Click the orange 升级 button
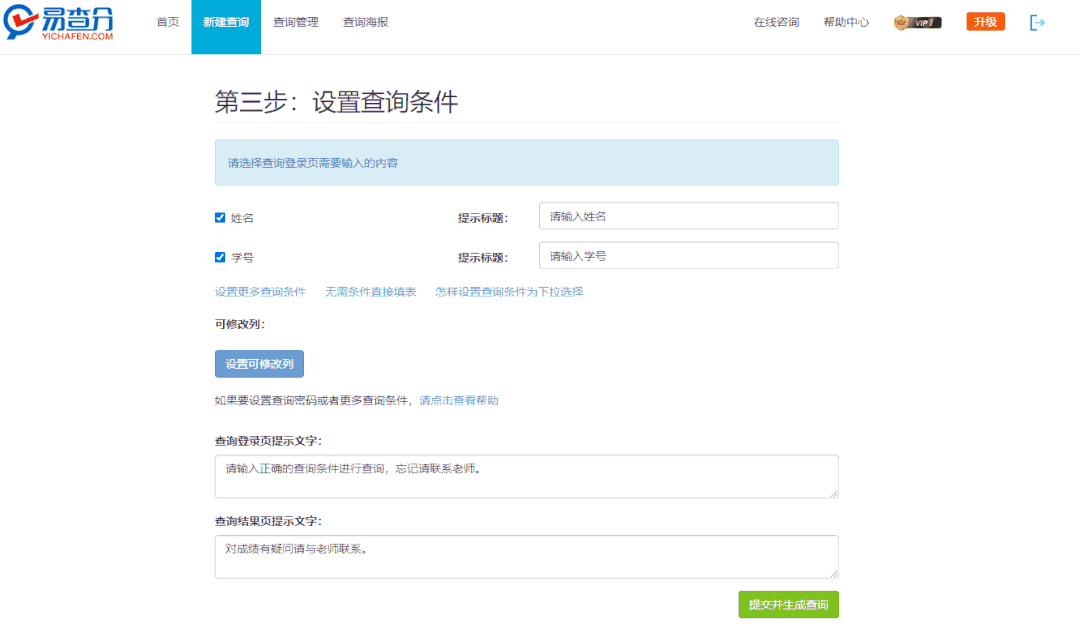 (985, 22)
